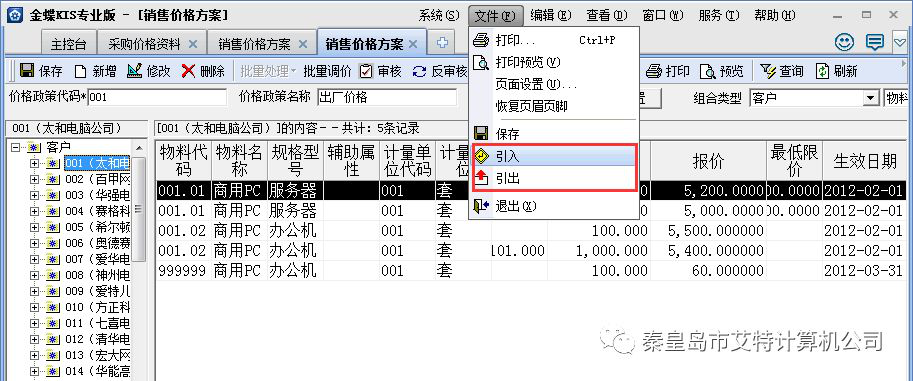Add a new tab with plus icon
Screen dimensions: 913x381
pyautogui.click(x=443, y=42)
